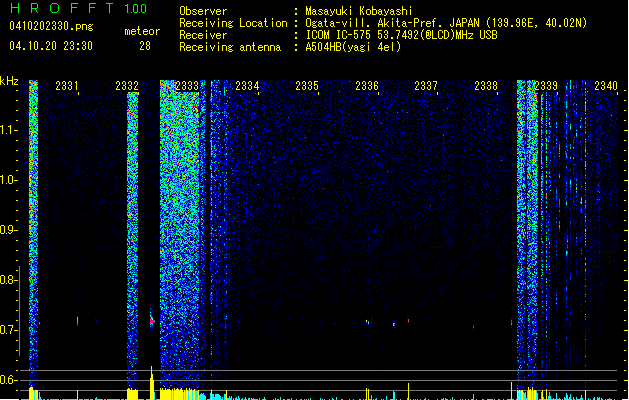Click the HROFFT 1.00 title text
This screenshot has width=629, height=400.
78,8
